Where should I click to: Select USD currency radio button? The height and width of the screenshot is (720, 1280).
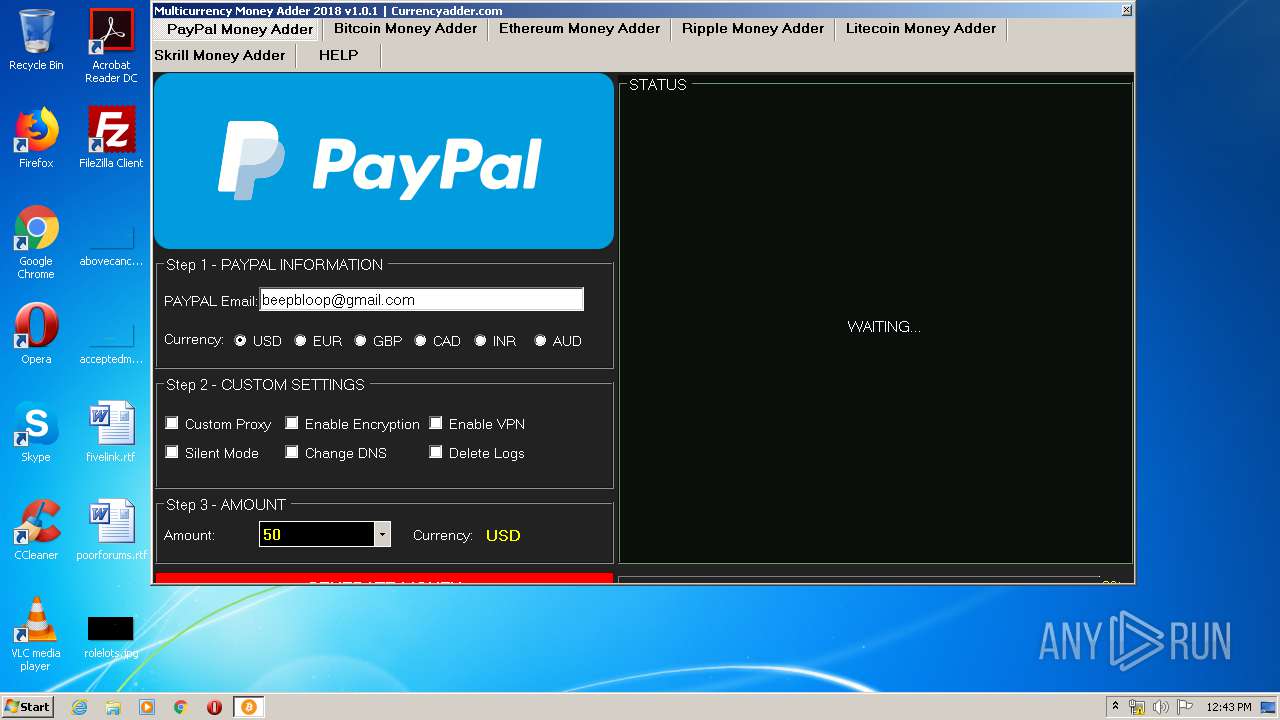click(240, 341)
